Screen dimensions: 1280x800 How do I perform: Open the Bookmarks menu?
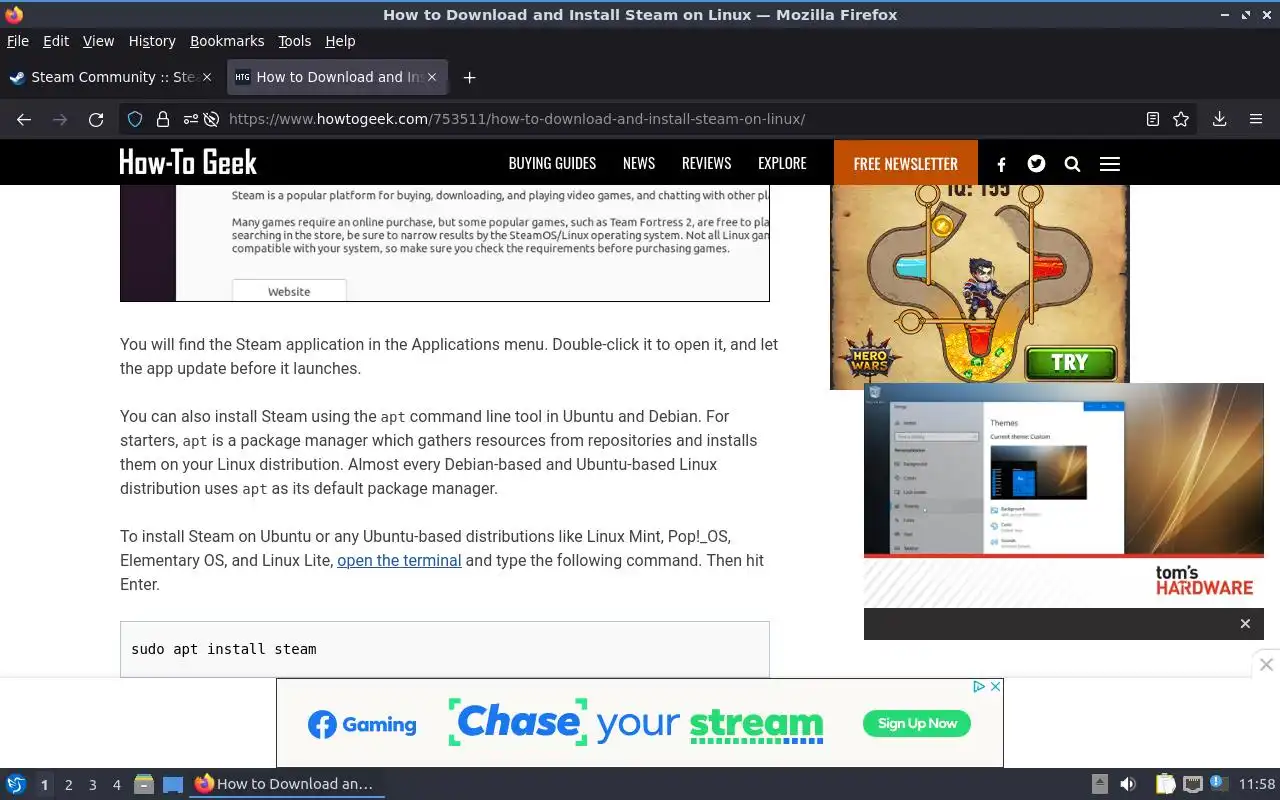point(227,41)
